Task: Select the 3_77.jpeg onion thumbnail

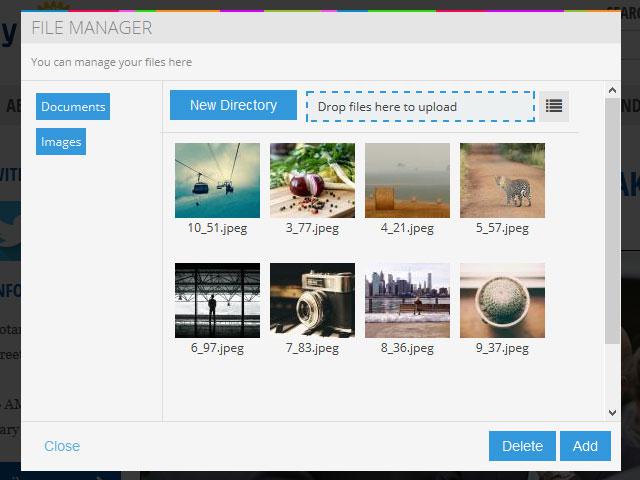Action: click(x=312, y=180)
